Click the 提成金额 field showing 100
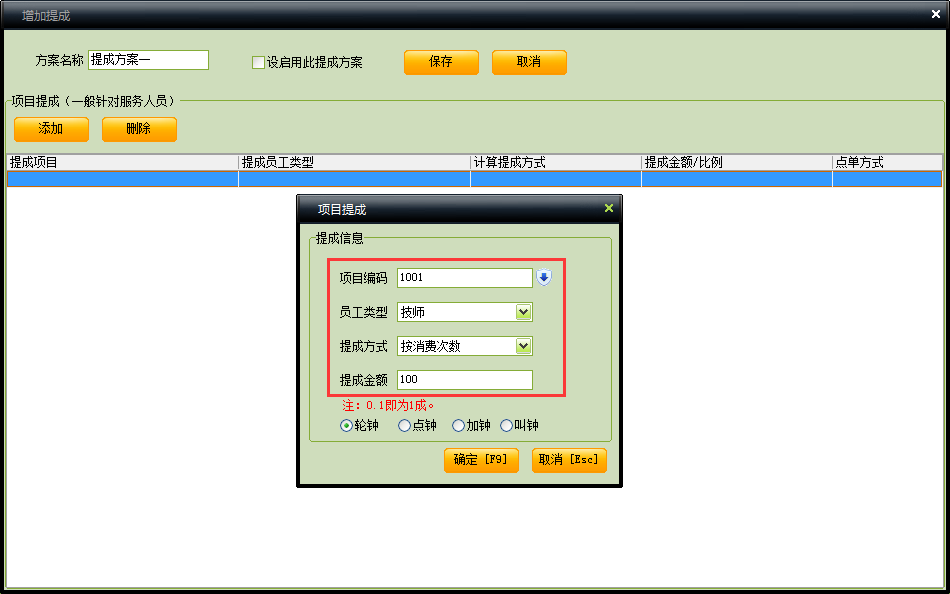Viewport: 950px width, 594px height. (x=465, y=379)
